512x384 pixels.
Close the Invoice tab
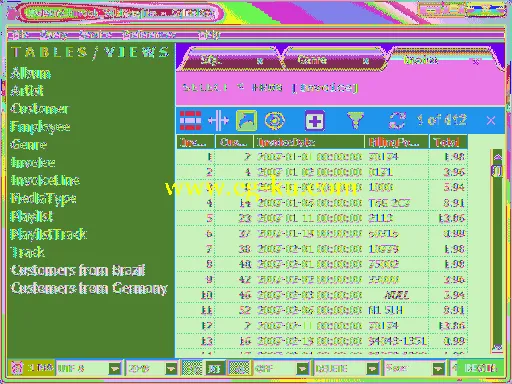click(476, 61)
